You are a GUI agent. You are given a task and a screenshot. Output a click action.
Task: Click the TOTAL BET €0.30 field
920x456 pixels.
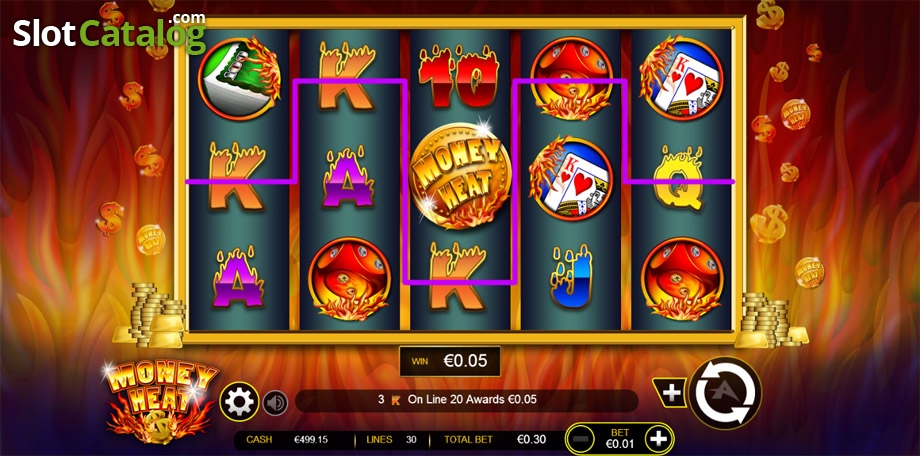point(495,439)
